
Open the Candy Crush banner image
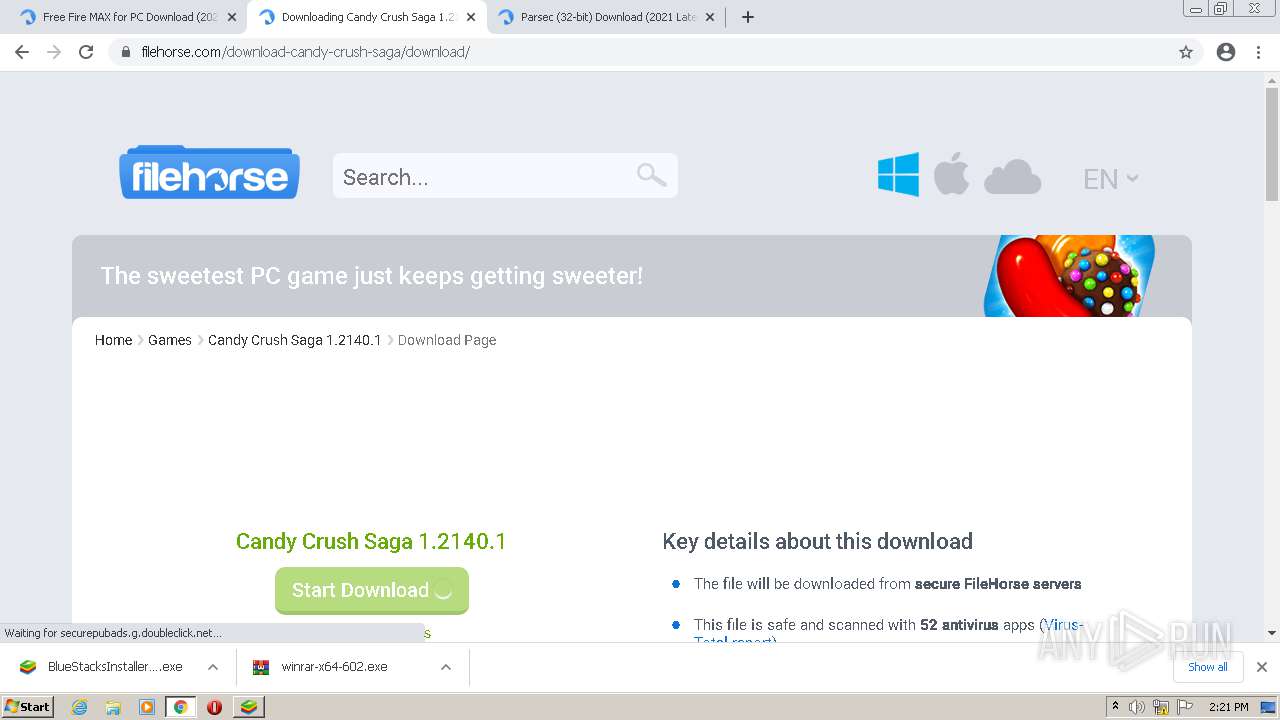[x=1068, y=276]
